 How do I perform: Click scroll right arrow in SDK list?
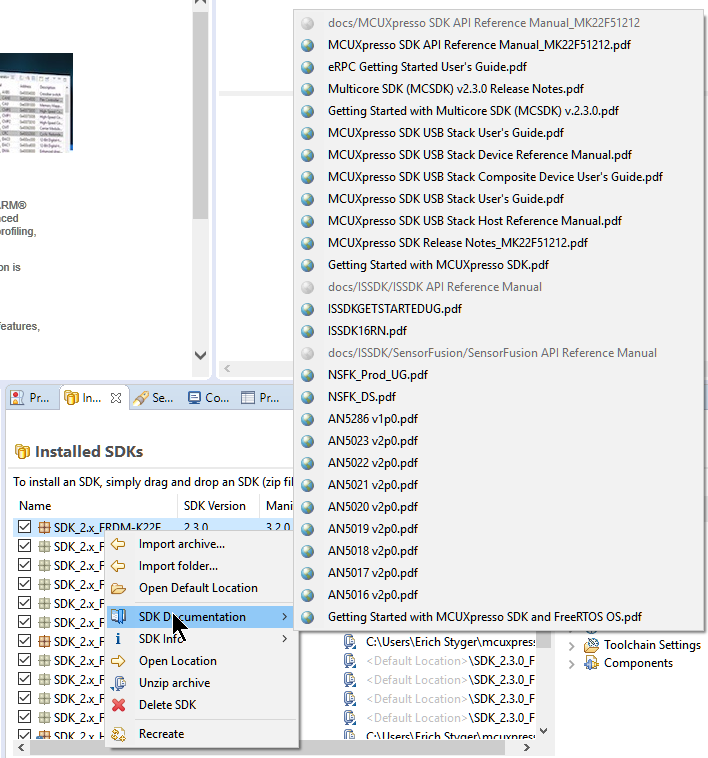527,748
